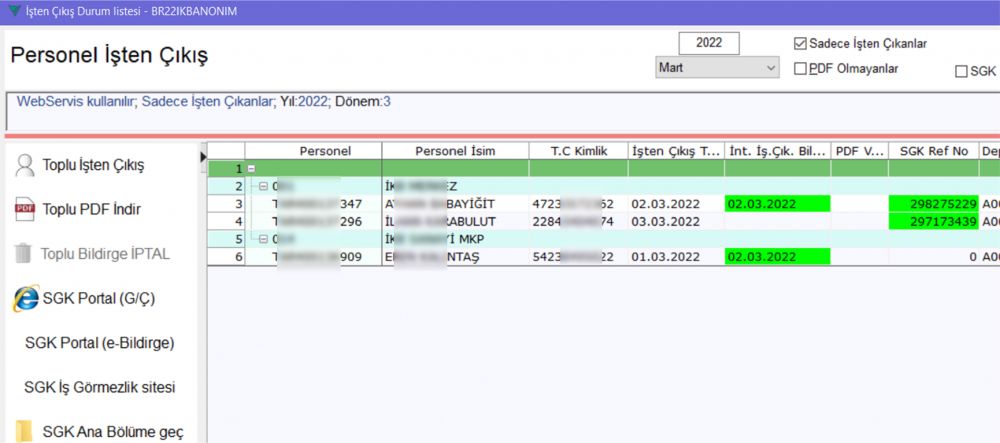Viewport: 1000px width, 443px height.
Task: Click the Toplu İşten Çıkış person icon
Action: pyautogui.click(x=25, y=165)
